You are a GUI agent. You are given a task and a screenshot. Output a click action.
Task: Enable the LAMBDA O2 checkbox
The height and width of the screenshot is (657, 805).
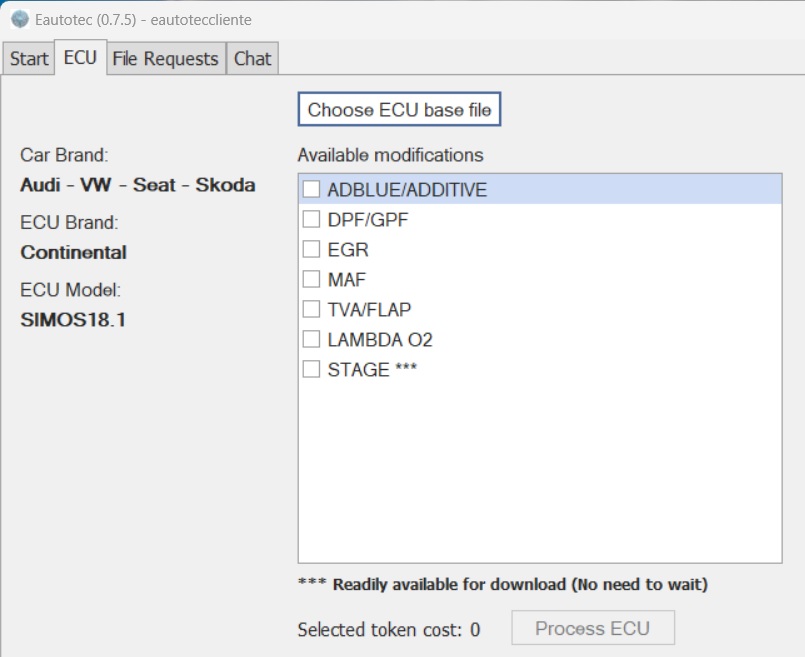(312, 339)
